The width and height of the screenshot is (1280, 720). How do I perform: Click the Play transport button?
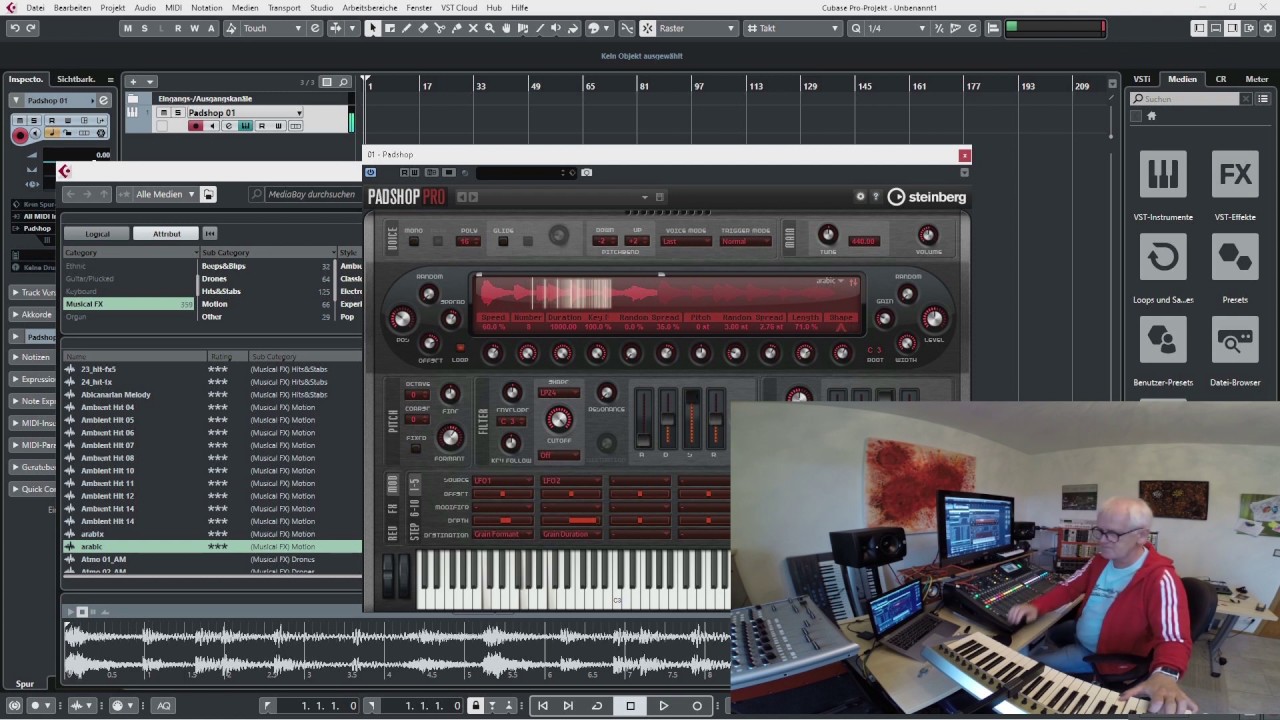point(663,706)
